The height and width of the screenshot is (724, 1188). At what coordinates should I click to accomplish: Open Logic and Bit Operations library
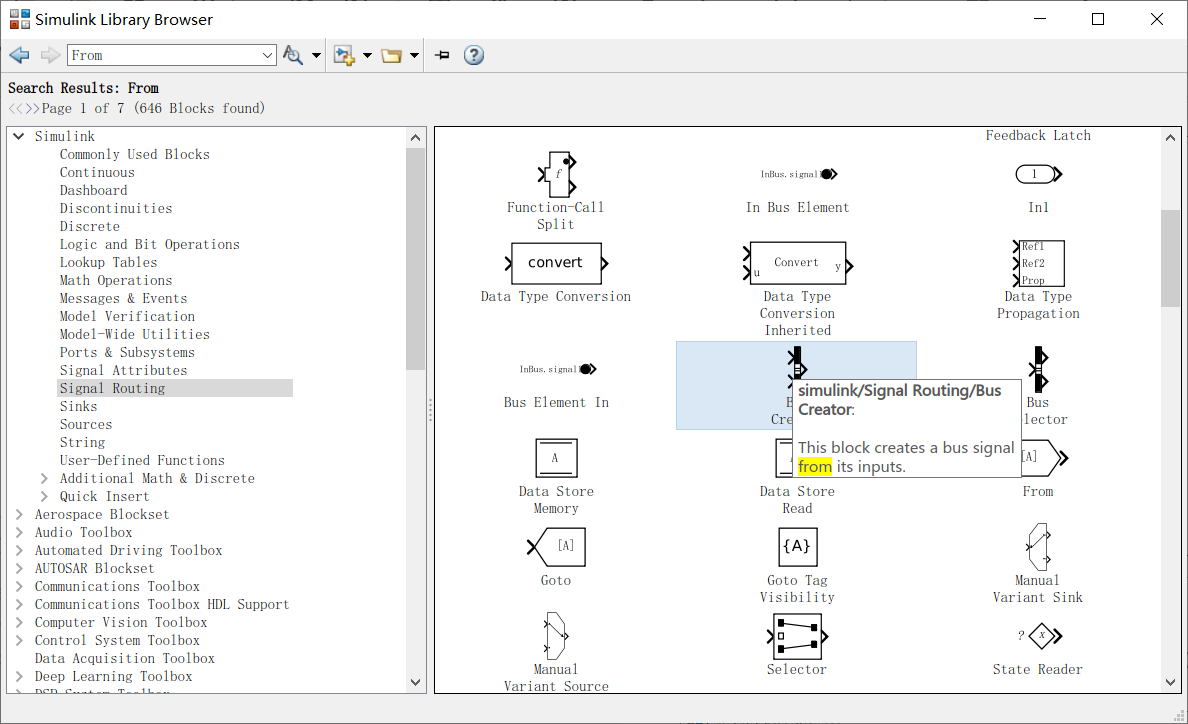click(x=150, y=245)
